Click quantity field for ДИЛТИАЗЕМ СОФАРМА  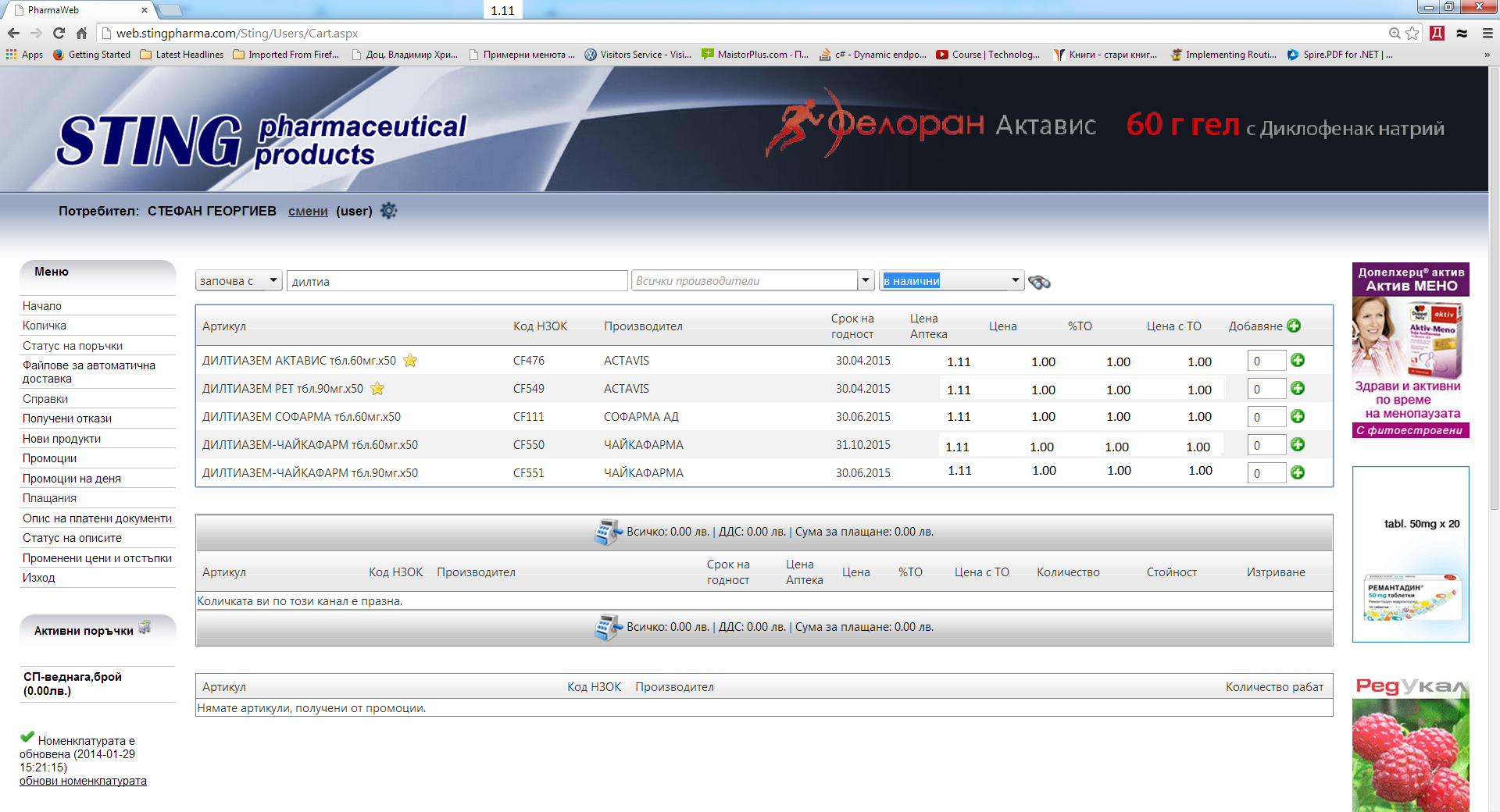1266,417
